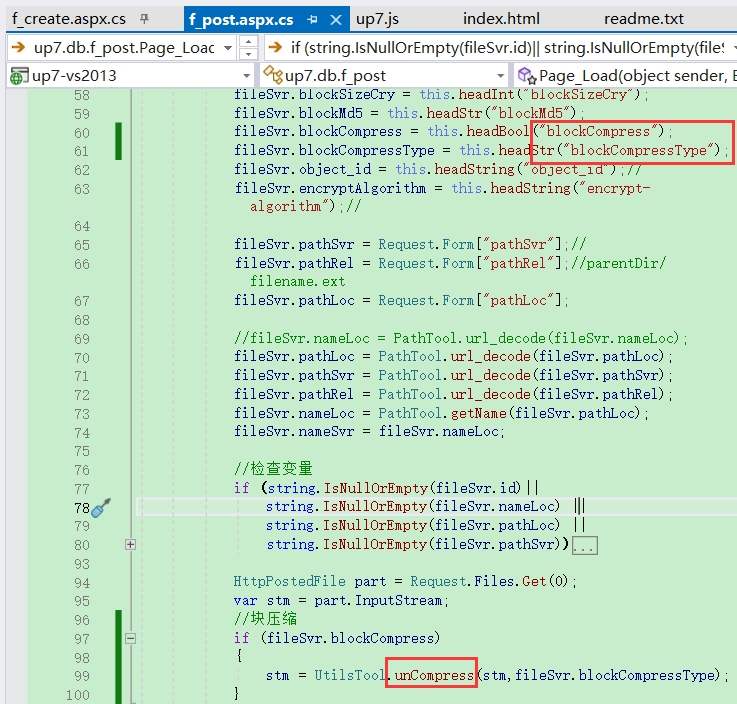737x704 pixels.
Task: Expand the collapsed ... code box
Action: pos(585,546)
